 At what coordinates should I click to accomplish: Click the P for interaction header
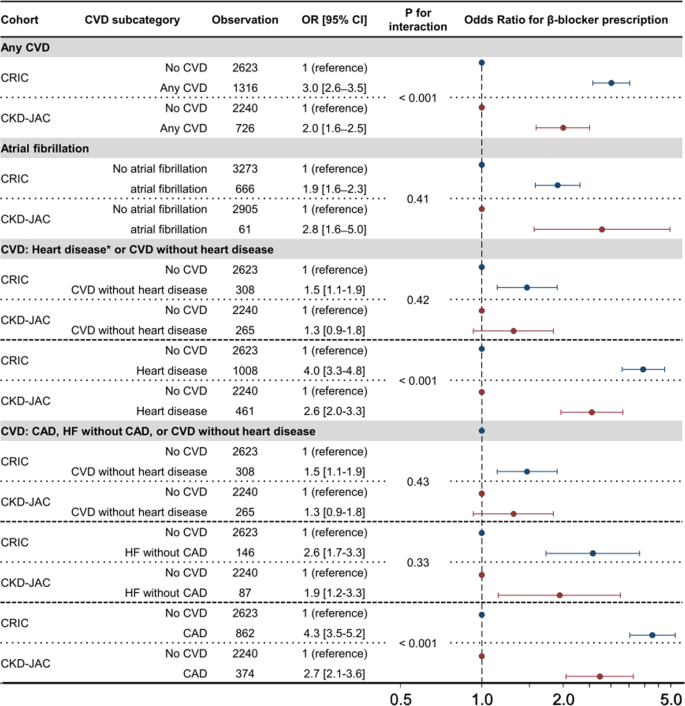414,19
